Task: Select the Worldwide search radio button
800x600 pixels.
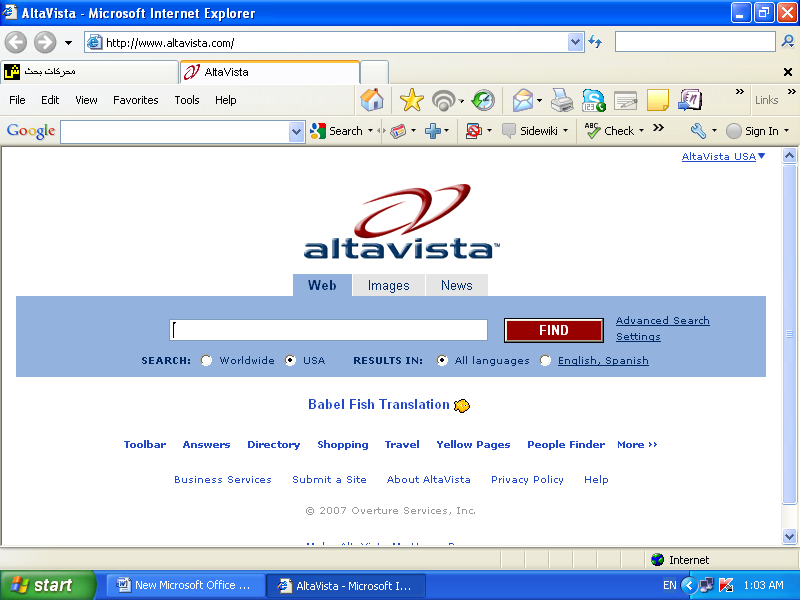Action: 207,361
